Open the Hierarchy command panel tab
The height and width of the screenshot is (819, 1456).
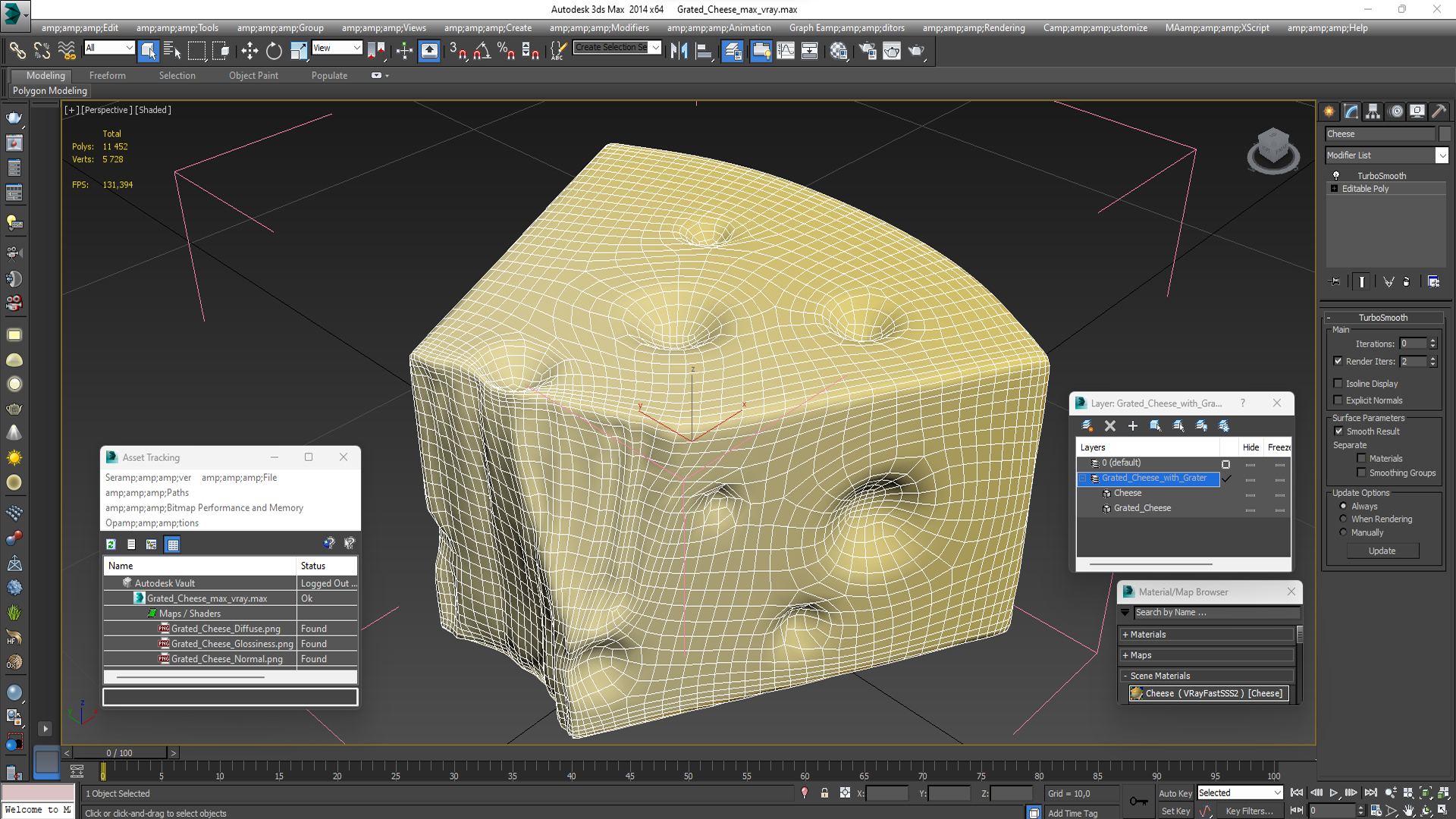1373,111
